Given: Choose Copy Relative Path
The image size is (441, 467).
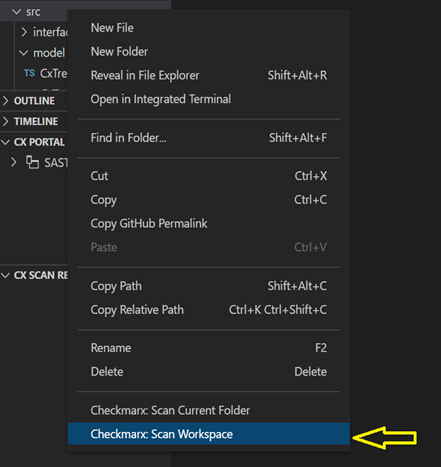Looking at the screenshot, I should [x=209, y=310].
